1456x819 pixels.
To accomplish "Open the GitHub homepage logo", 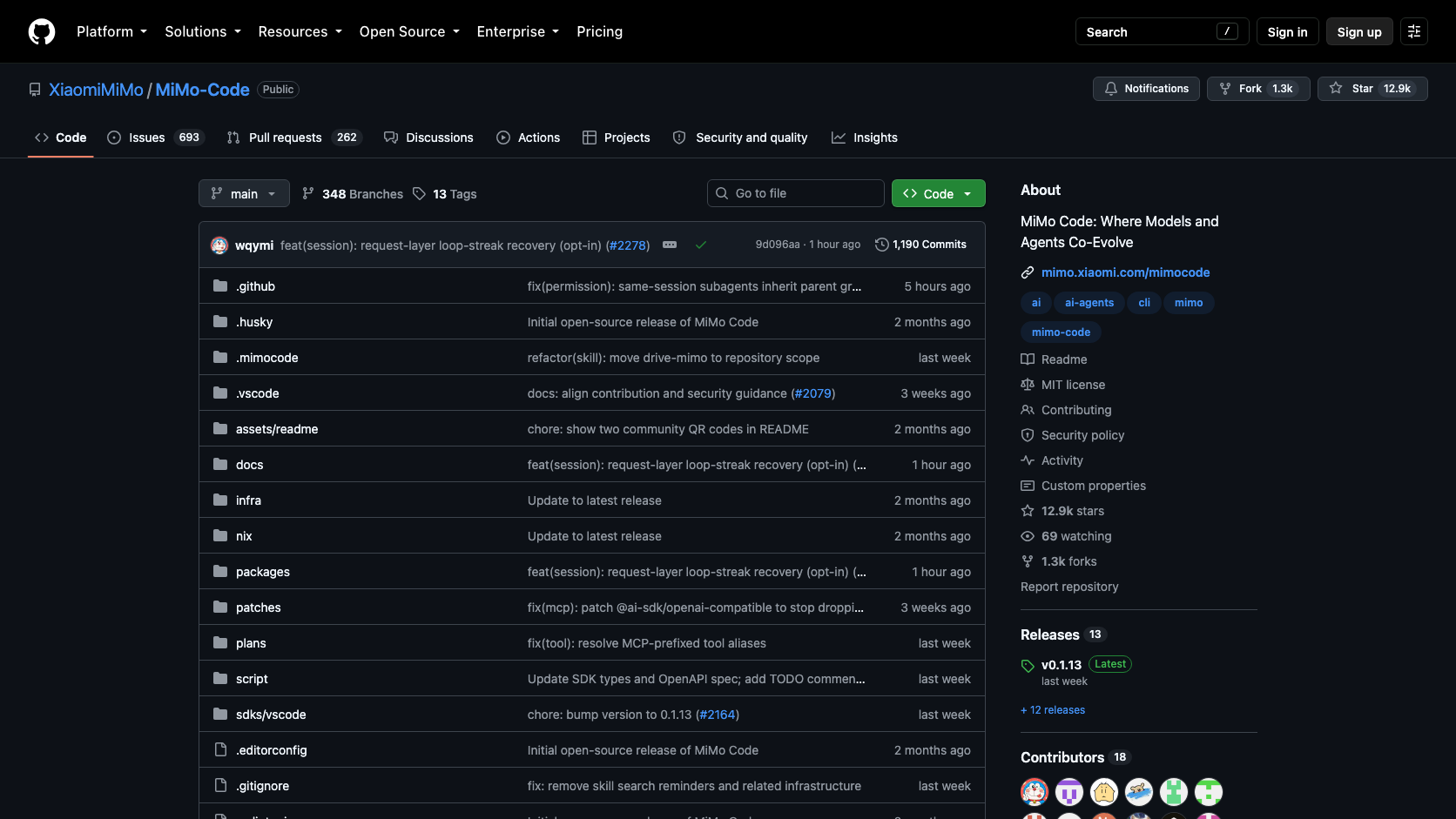I will click(42, 31).
